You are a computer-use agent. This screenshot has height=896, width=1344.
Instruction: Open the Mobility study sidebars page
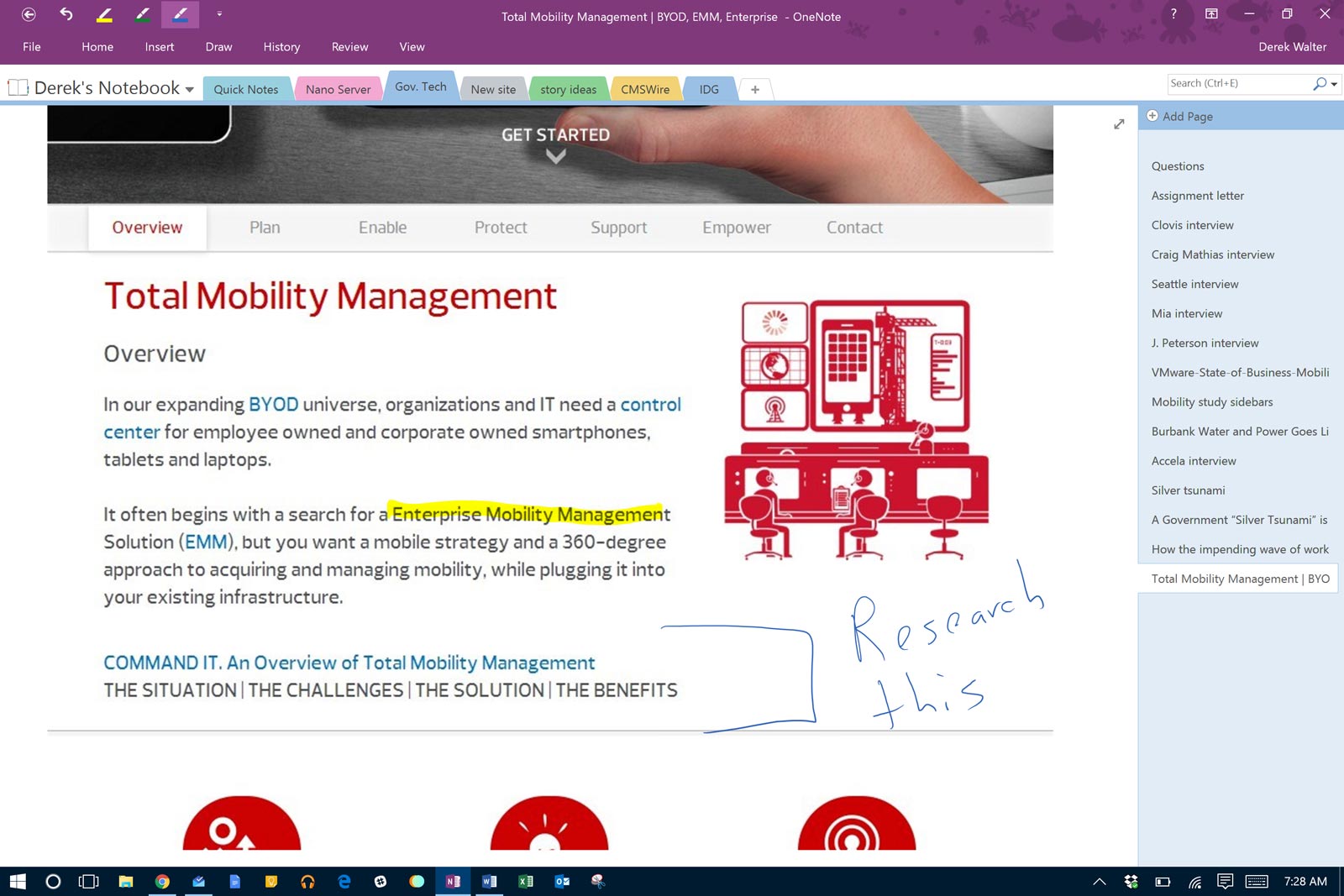[1238, 401]
